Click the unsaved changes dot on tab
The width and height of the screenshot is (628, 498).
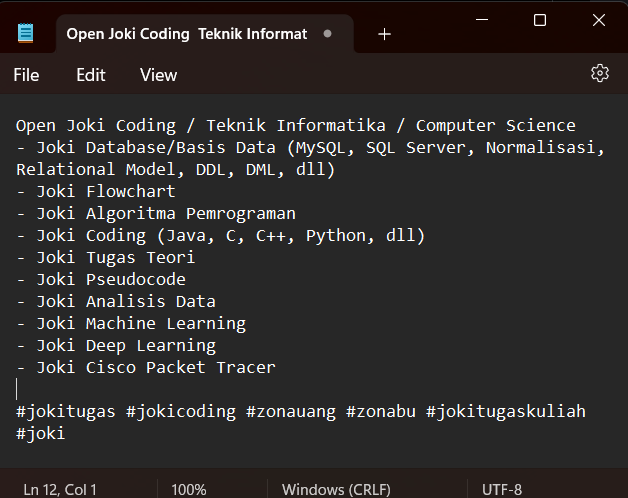click(327, 34)
